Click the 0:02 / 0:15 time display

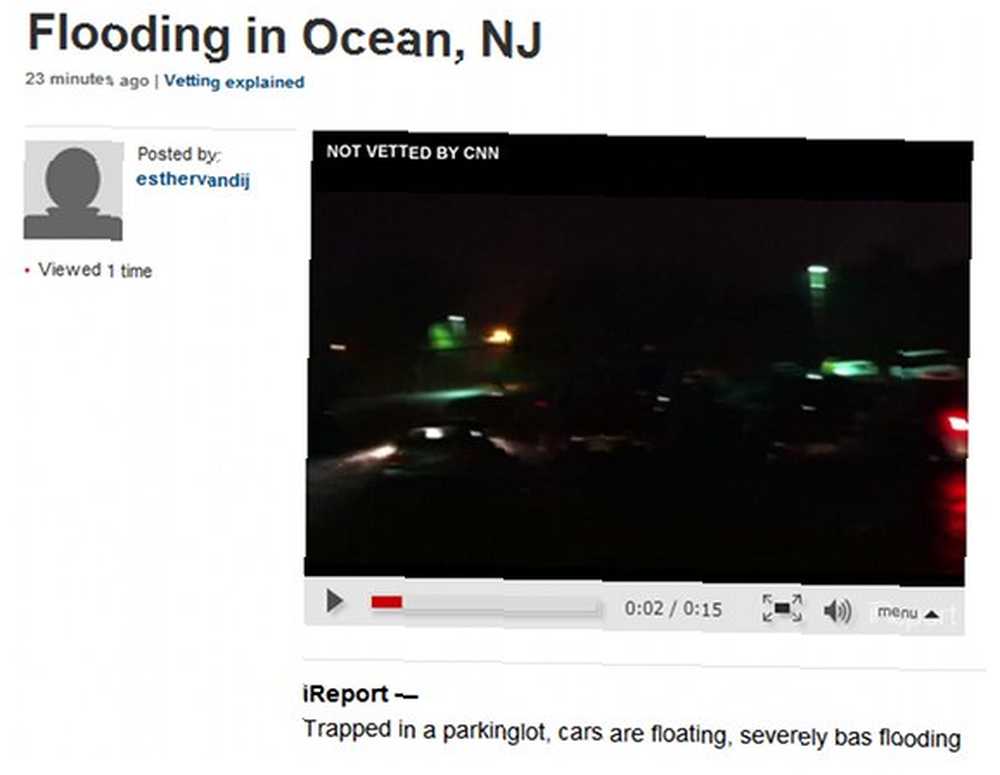click(x=673, y=609)
